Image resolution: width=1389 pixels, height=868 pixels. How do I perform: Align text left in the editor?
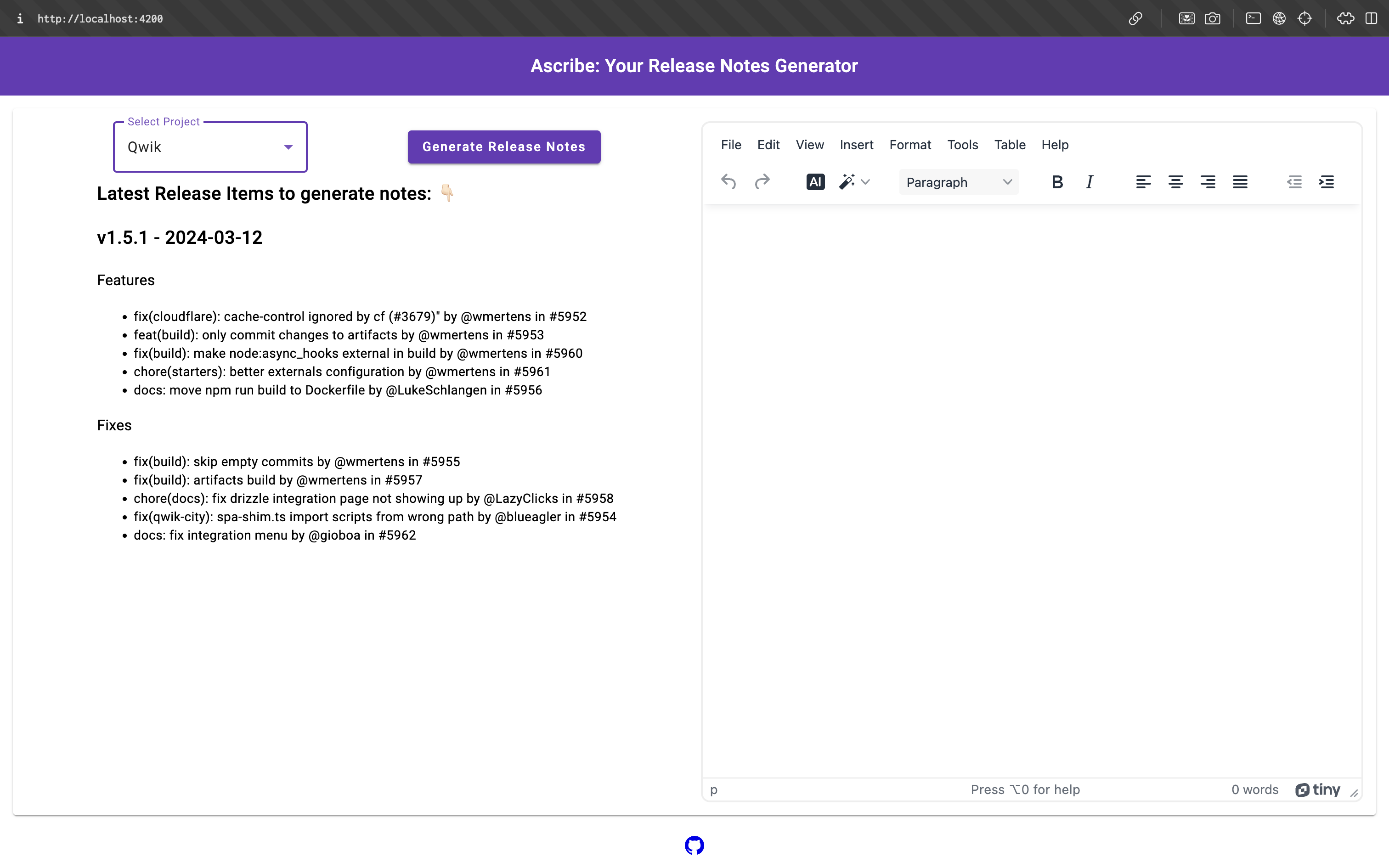[1143, 182]
